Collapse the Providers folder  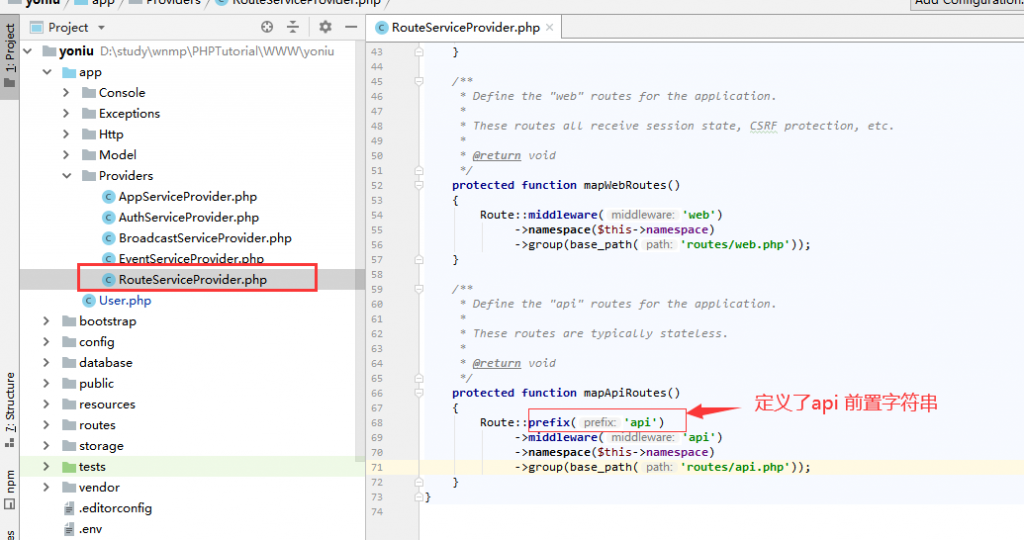67,176
